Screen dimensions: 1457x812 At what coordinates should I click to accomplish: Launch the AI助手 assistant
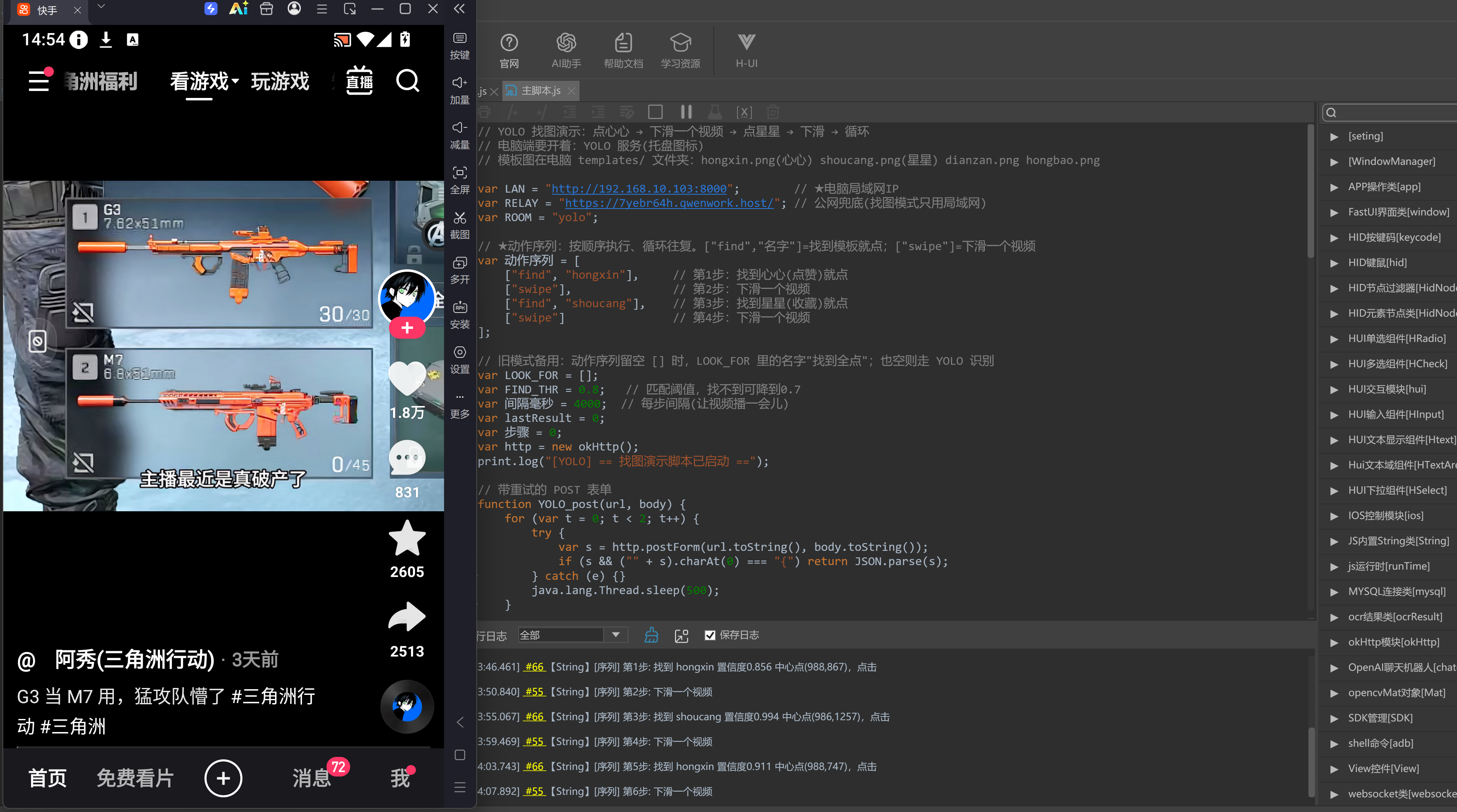pos(566,50)
